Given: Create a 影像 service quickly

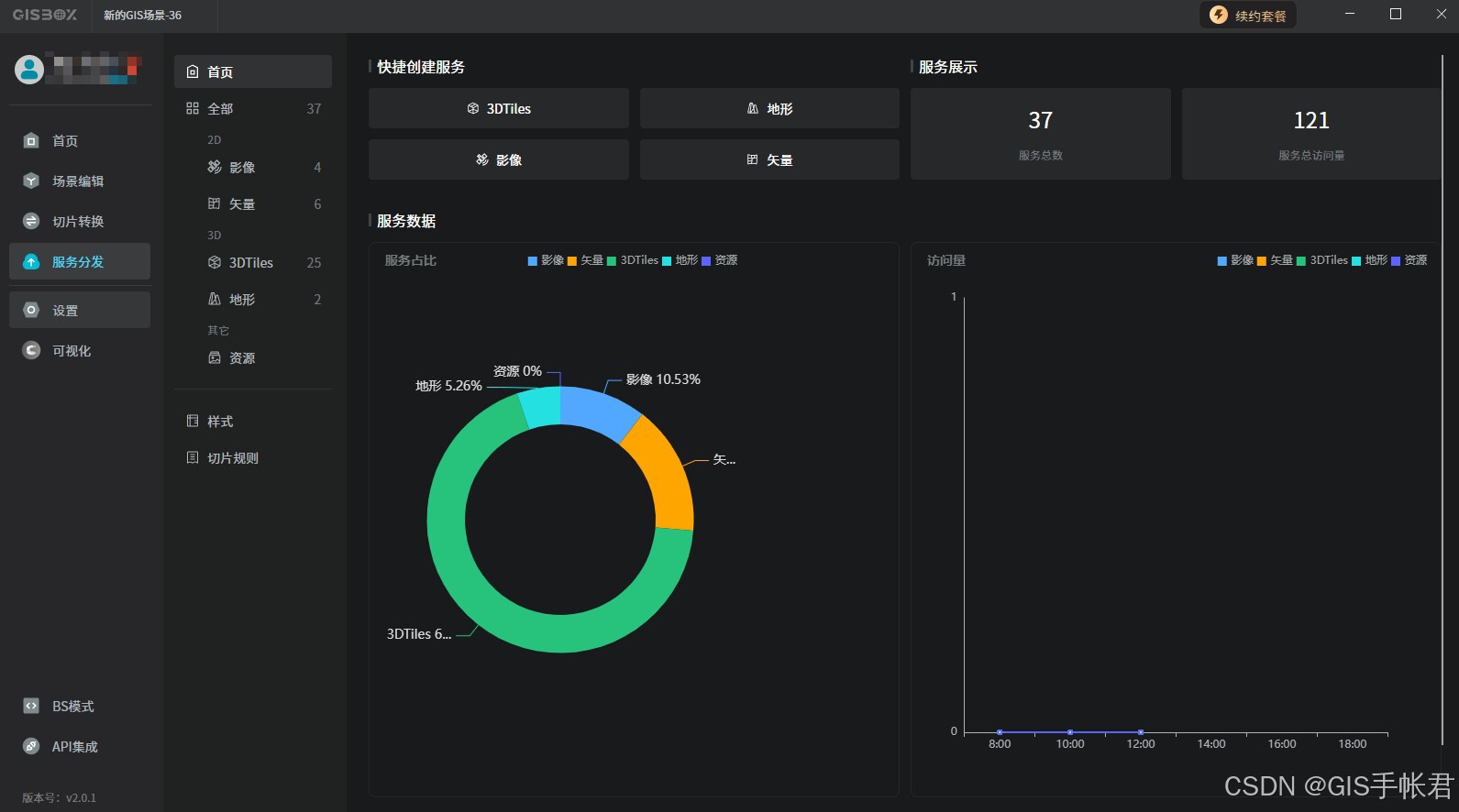Looking at the screenshot, I should coord(499,159).
